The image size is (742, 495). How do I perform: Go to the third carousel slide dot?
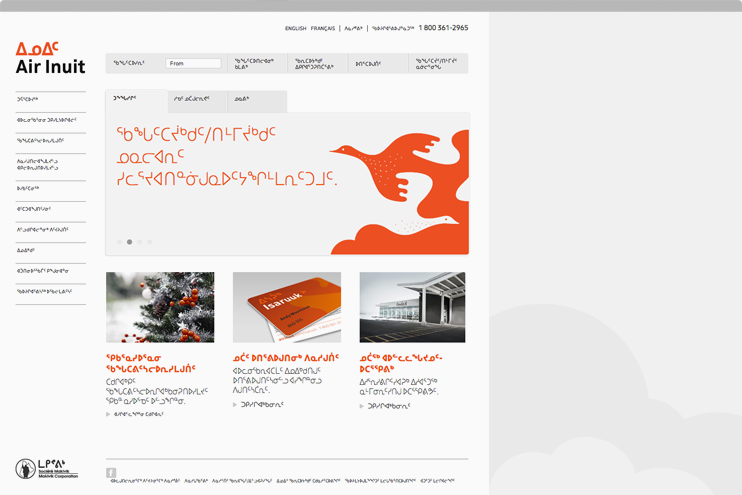[x=140, y=242]
